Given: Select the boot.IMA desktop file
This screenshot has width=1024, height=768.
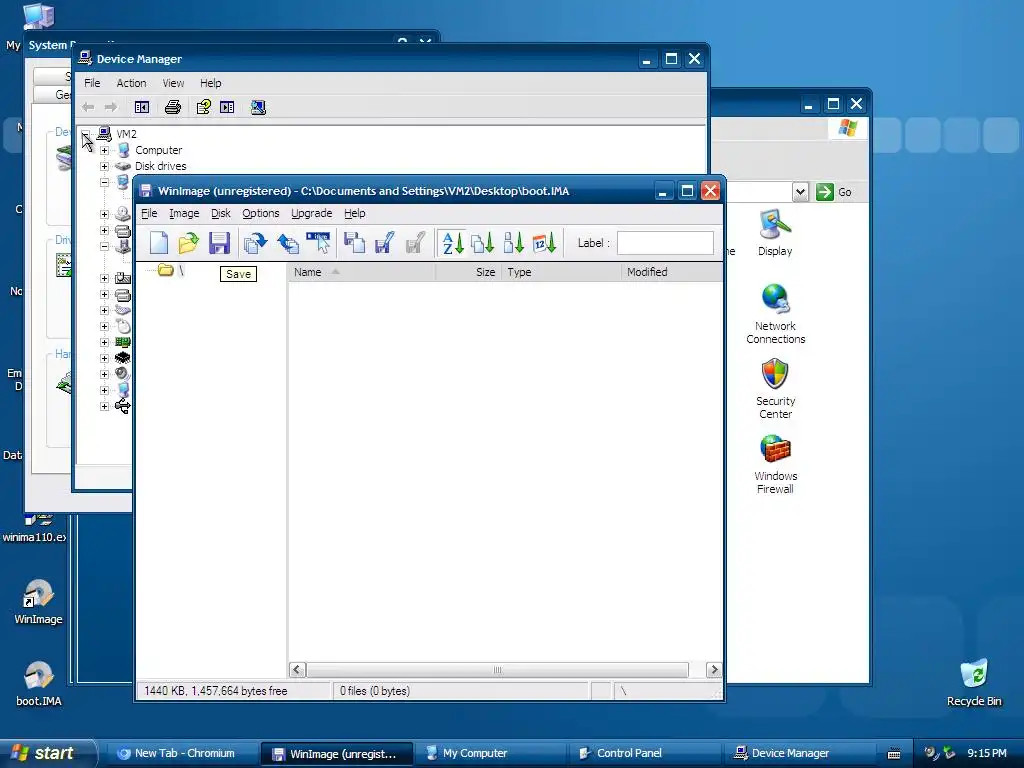Looking at the screenshot, I should click(x=38, y=684).
